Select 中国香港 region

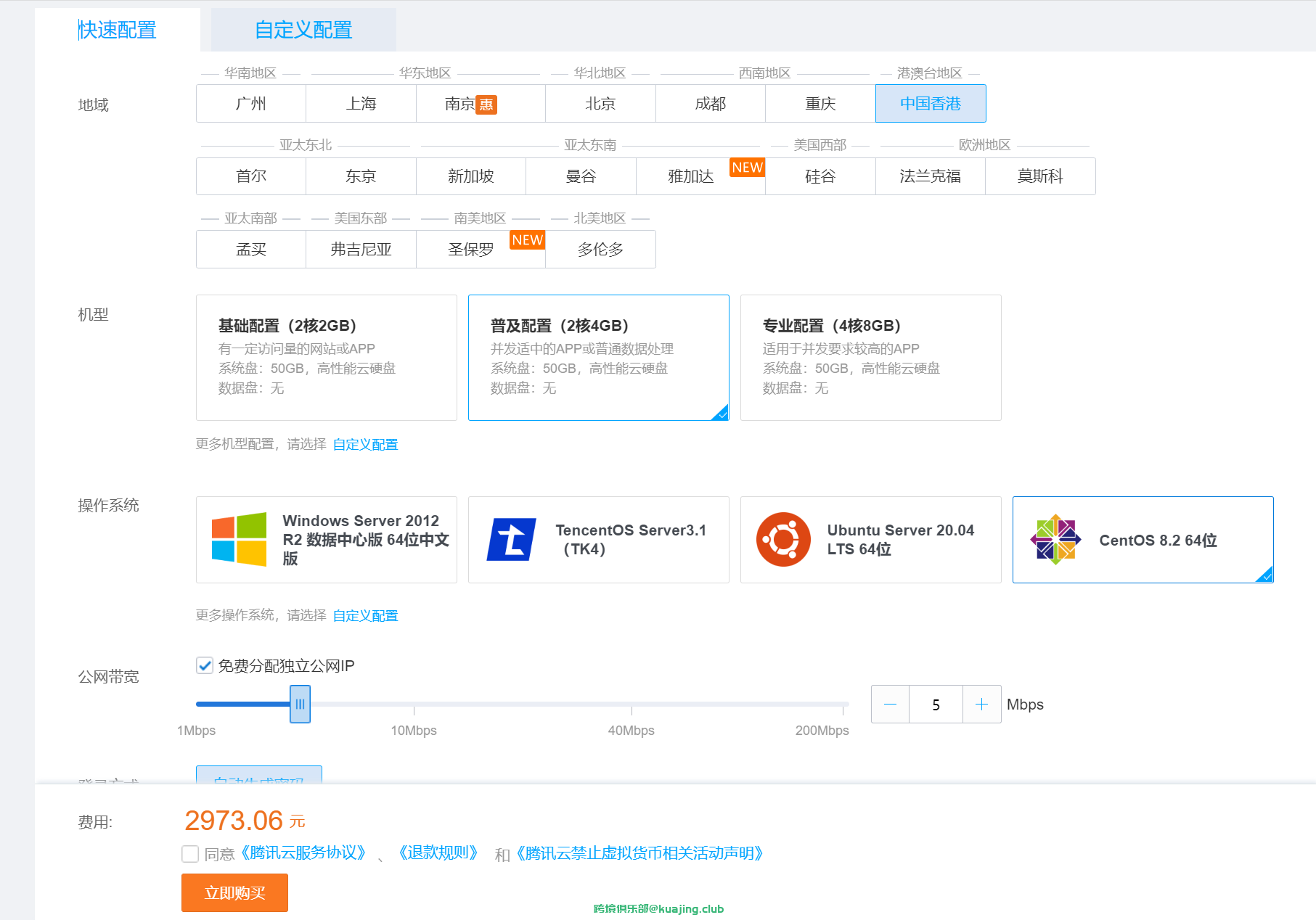(x=931, y=104)
